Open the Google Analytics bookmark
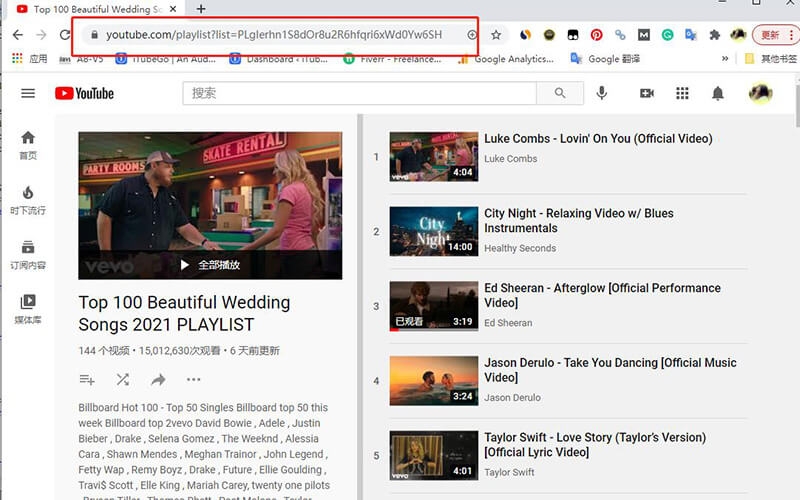800x500 pixels. (x=506, y=59)
